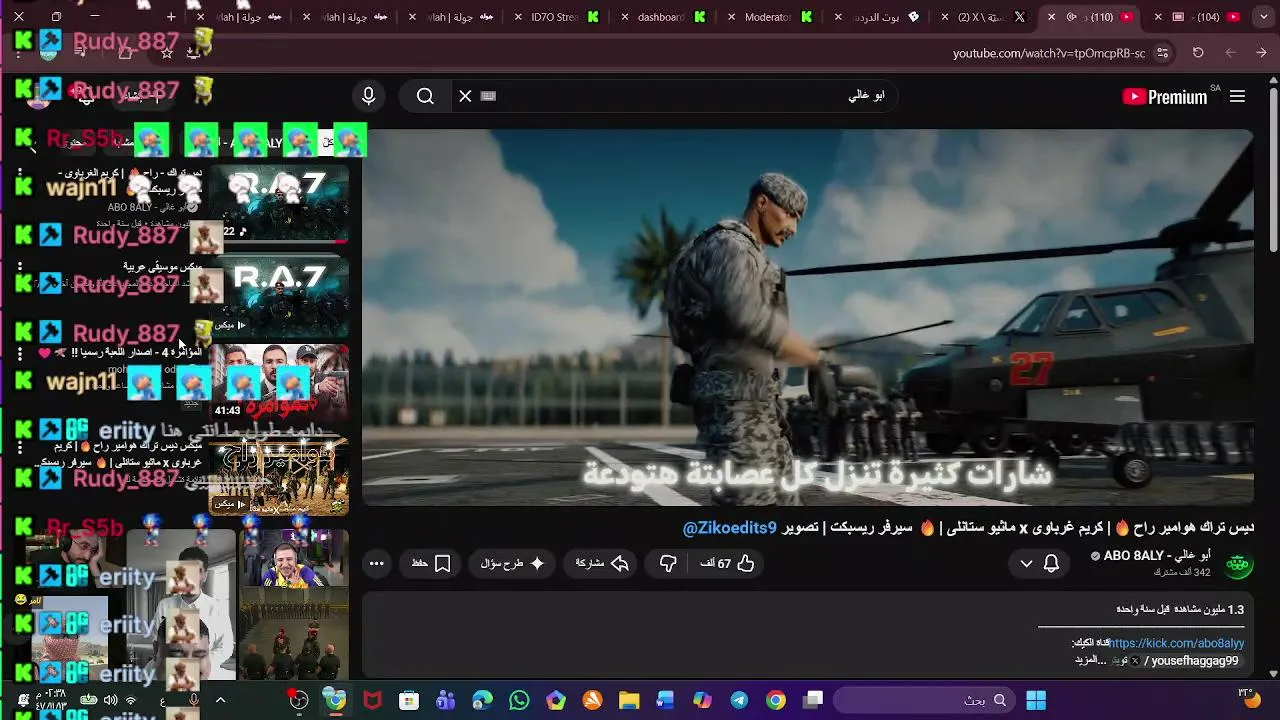Launch Google Chrome from taskbar
Image resolution: width=1280 pixels, height=720 pixels.
click(776, 701)
